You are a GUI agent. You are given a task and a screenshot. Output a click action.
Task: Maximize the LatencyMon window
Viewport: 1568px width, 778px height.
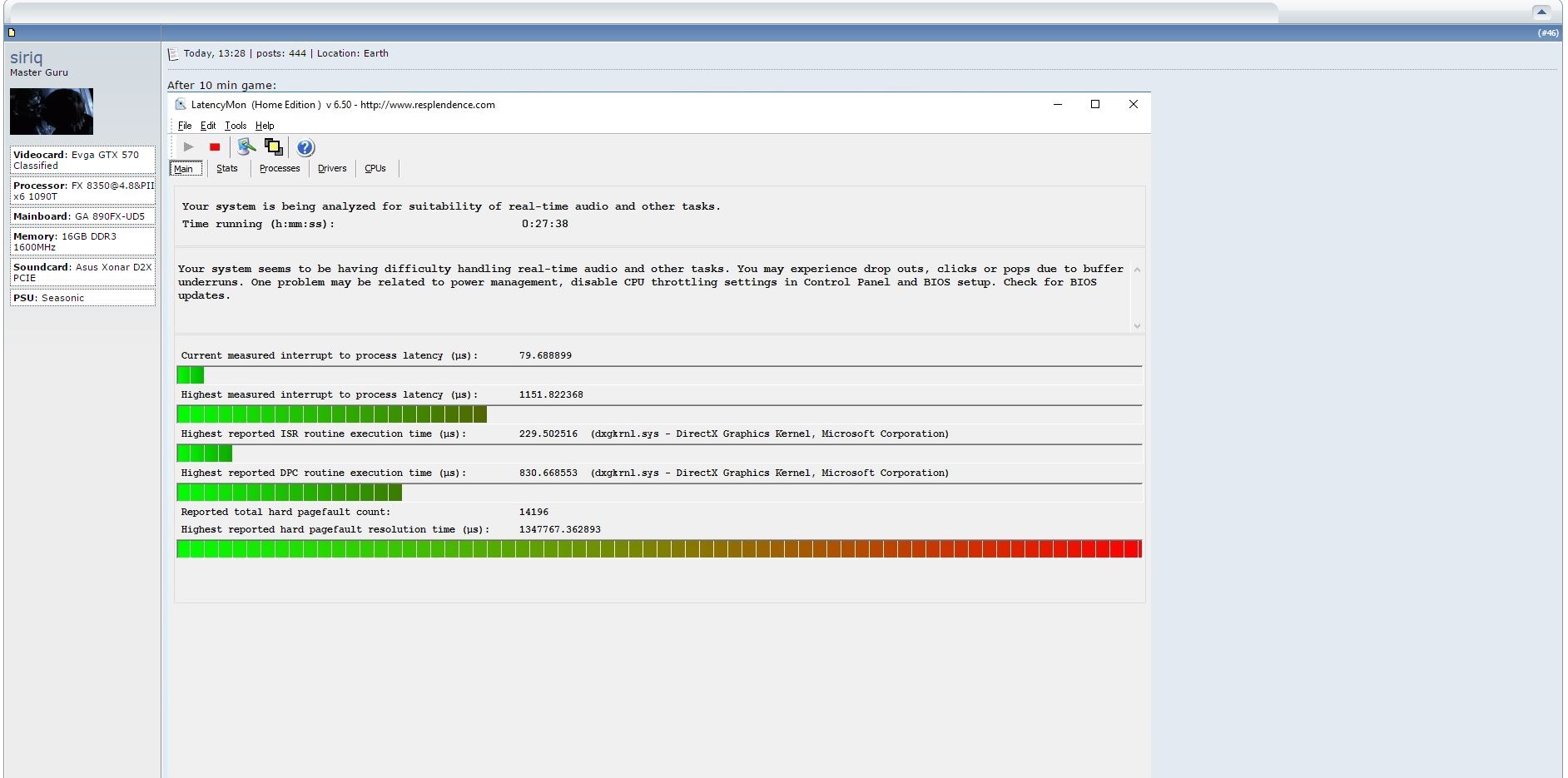pyautogui.click(x=1095, y=104)
